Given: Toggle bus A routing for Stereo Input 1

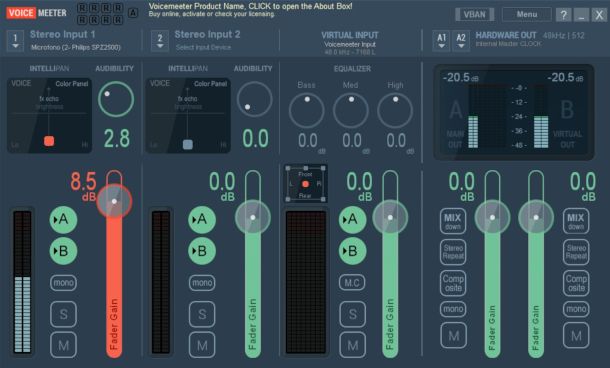Looking at the screenshot, I should click(63, 220).
